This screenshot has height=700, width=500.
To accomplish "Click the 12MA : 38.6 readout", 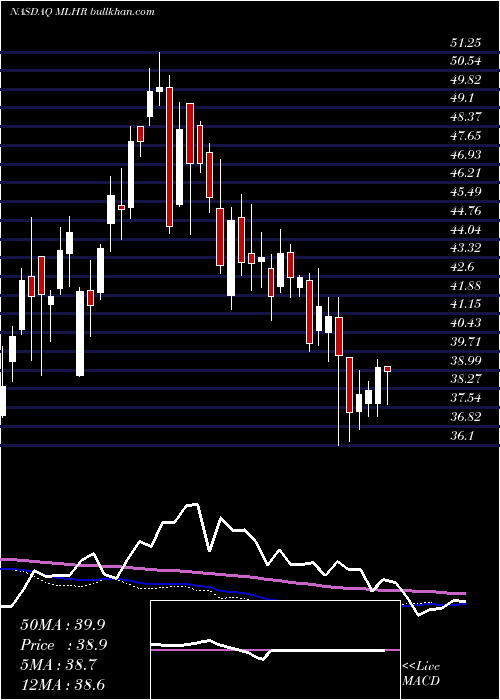I will [x=62, y=685].
